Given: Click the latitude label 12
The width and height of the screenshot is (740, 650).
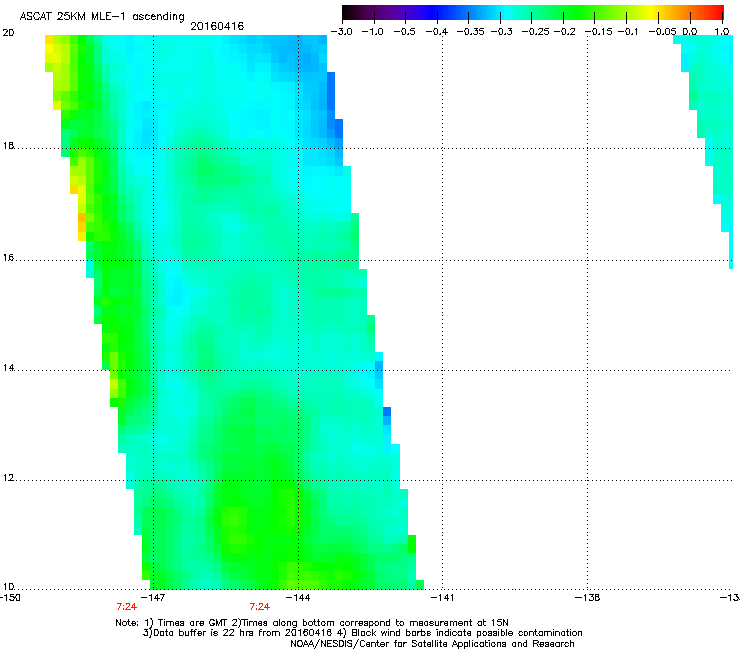Looking at the screenshot, I should (x=8, y=478).
